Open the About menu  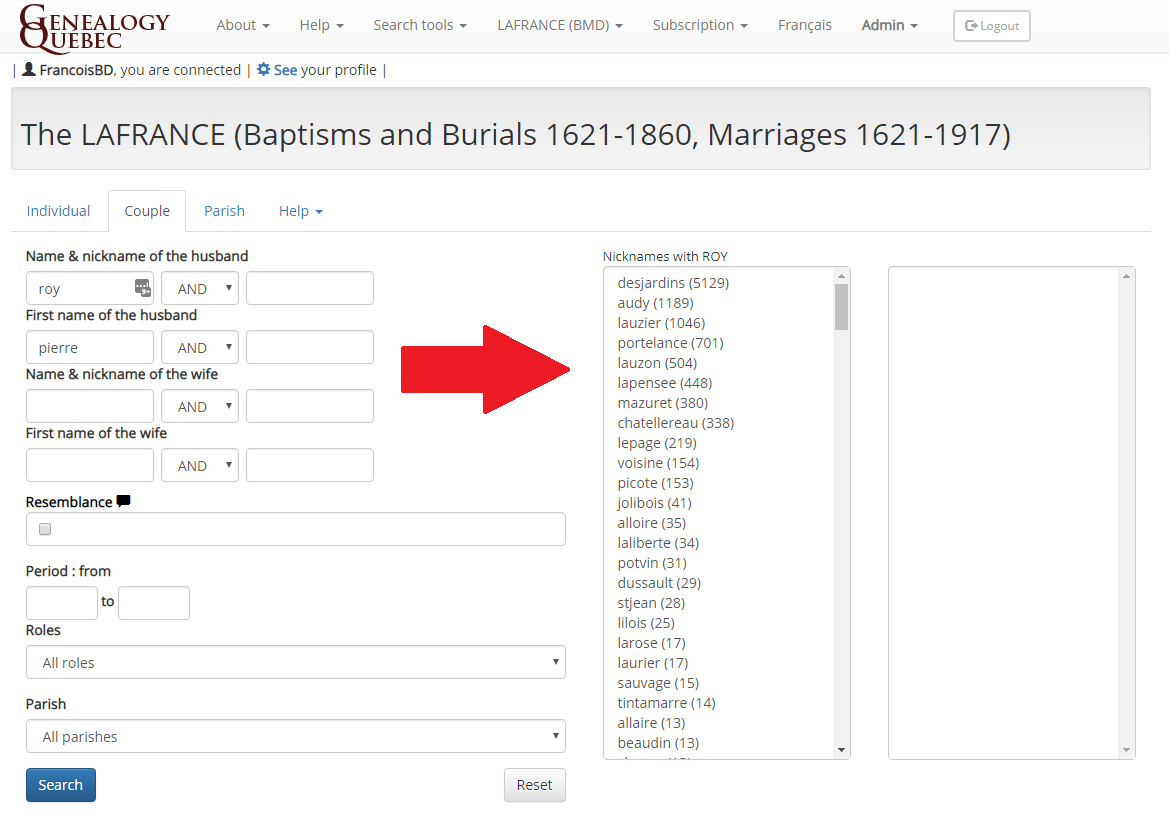click(243, 25)
